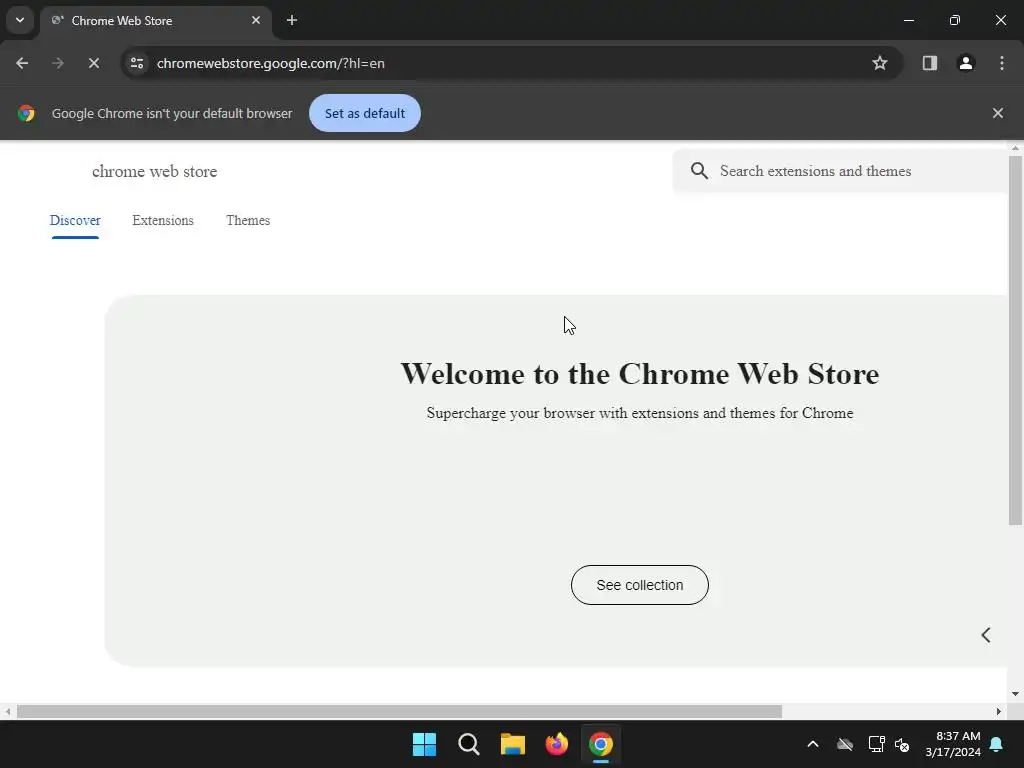Click the scroll left arrow
The width and height of the screenshot is (1024, 768).
tap(7, 711)
